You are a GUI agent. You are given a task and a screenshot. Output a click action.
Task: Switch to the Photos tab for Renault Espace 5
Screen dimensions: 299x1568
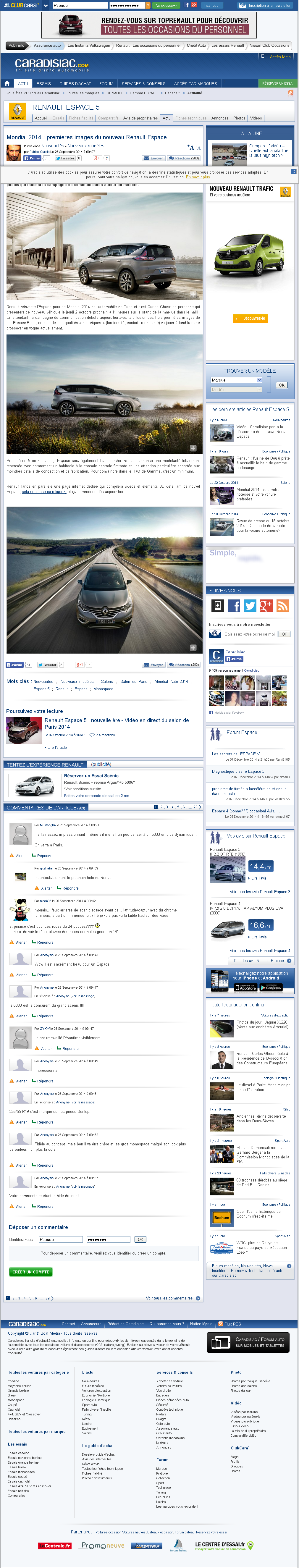(239, 118)
